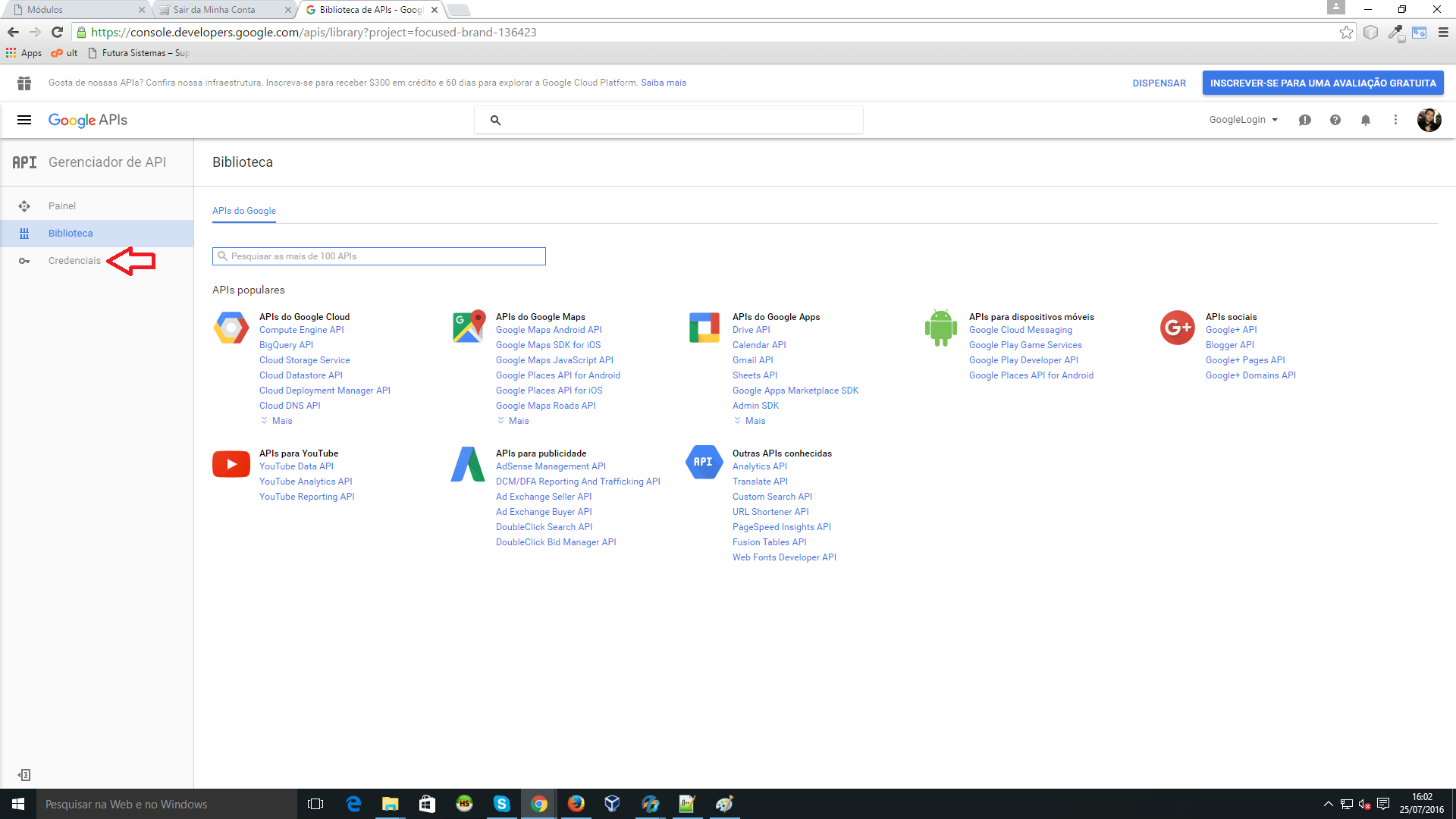Open File Explorer from the taskbar
This screenshot has height=819, width=1456.
pos(390,804)
